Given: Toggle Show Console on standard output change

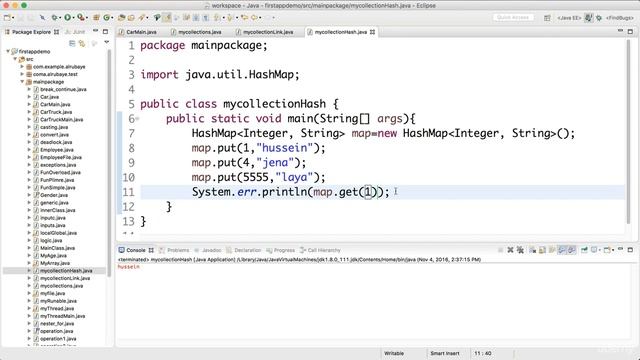Looking at the screenshot, I should [x=562, y=250].
